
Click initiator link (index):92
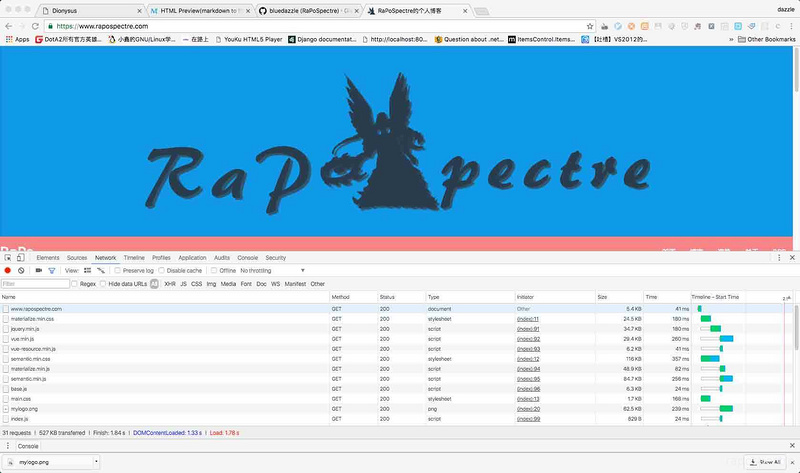528,339
